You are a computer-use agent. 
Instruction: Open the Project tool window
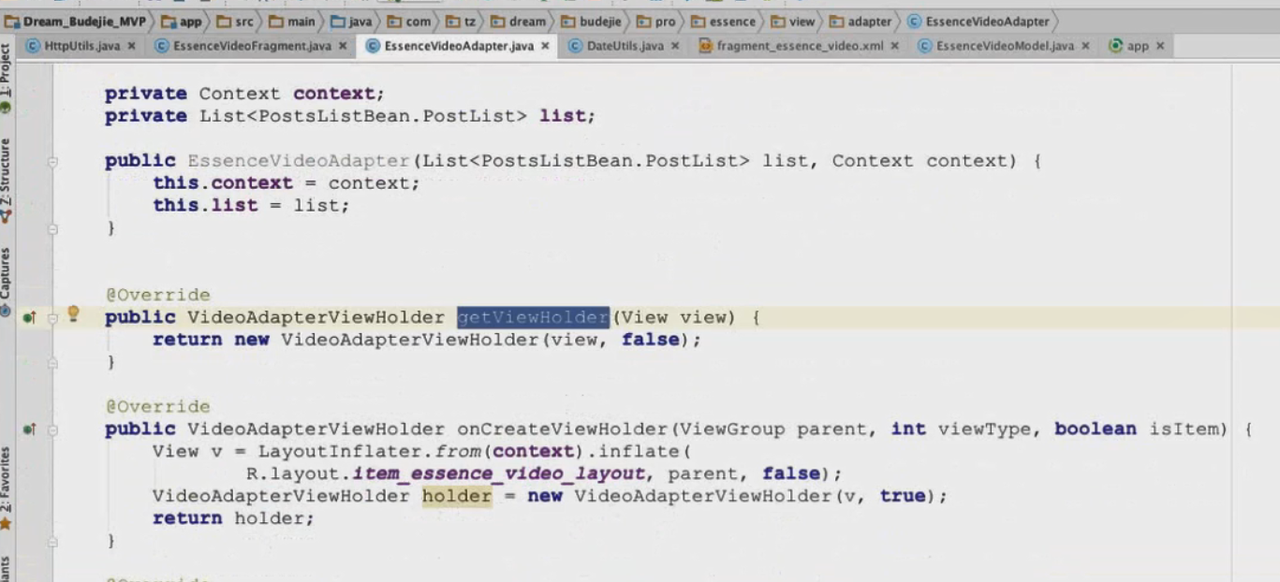click(6, 78)
